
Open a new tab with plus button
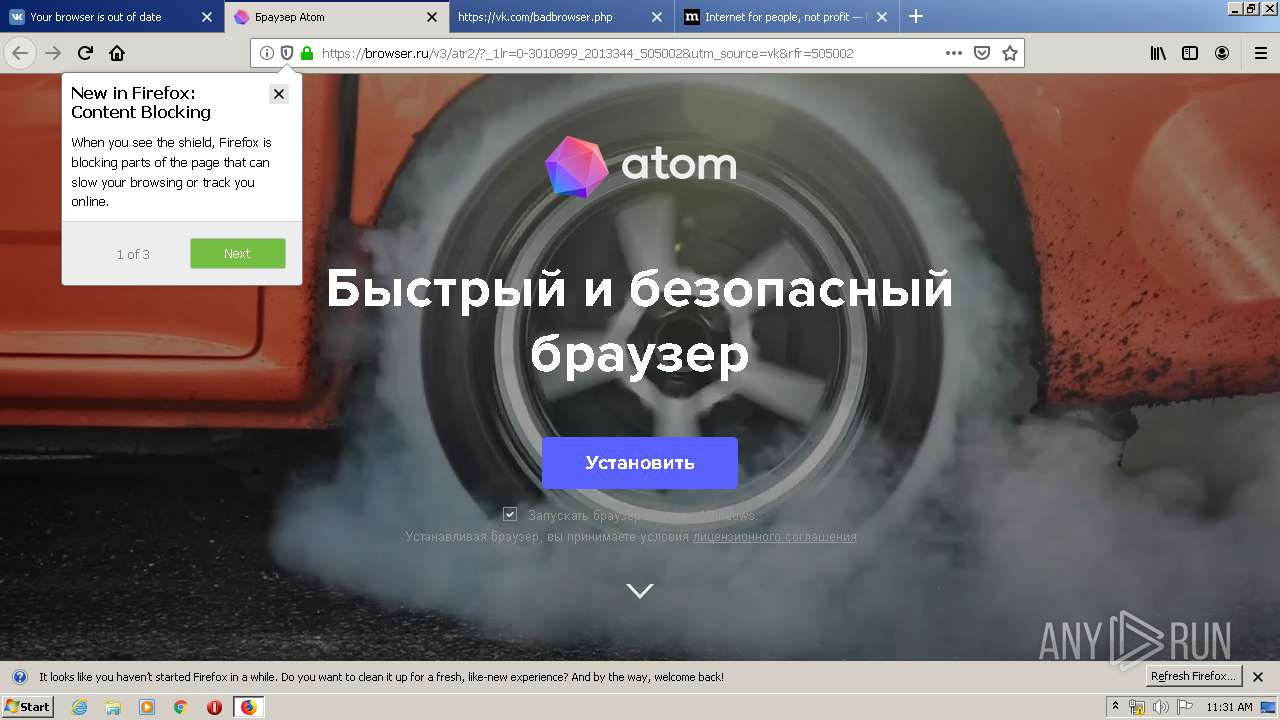916,16
